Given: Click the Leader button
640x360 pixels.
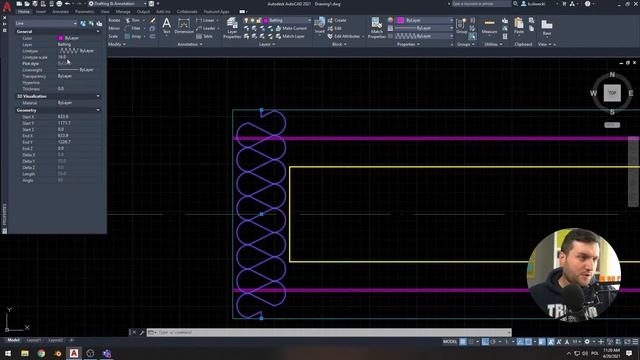Looking at the screenshot, I should click(206, 28).
